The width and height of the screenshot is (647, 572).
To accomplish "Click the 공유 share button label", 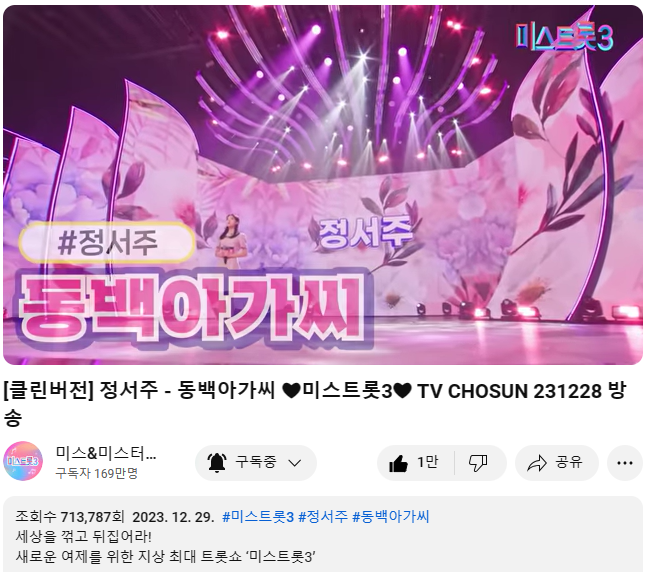I will coord(569,462).
